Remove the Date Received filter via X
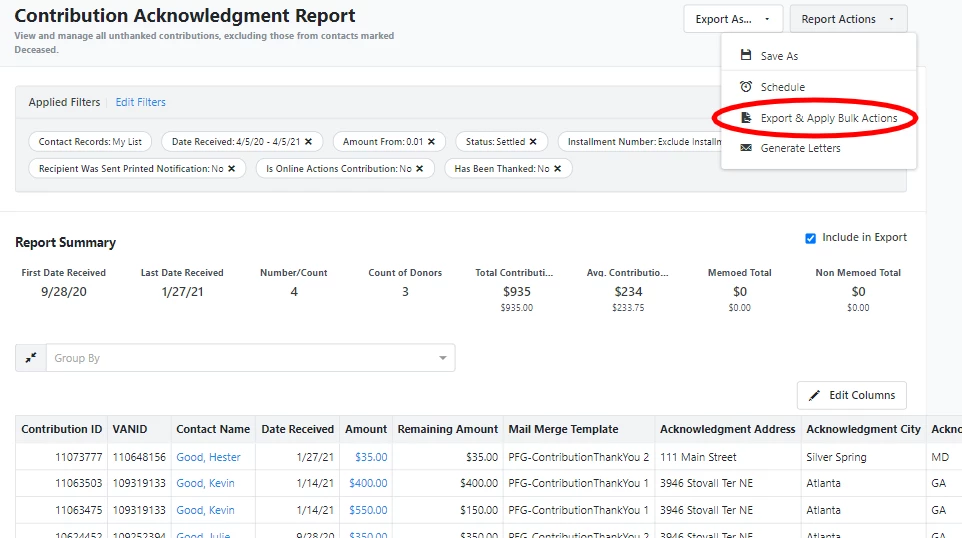This screenshot has height=538, width=962. coord(309,142)
